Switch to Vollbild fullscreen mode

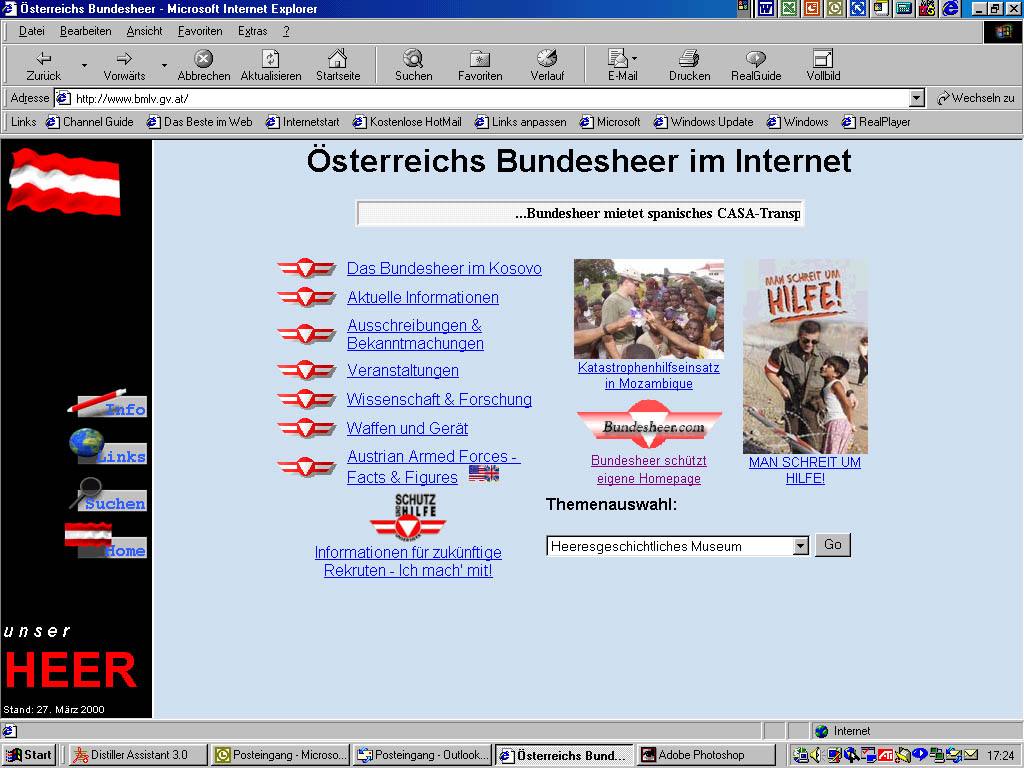pos(823,59)
